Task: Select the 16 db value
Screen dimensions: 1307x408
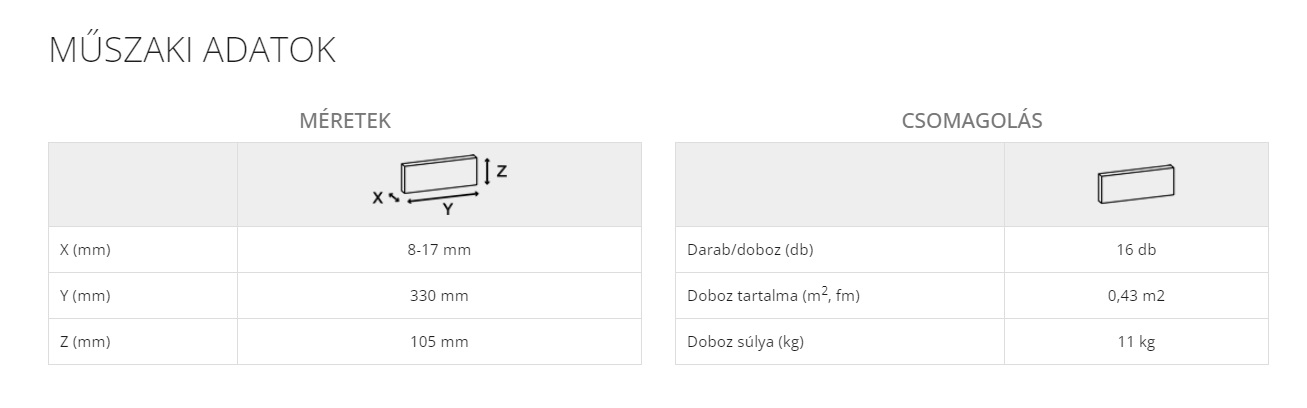Action: [x=1136, y=250]
